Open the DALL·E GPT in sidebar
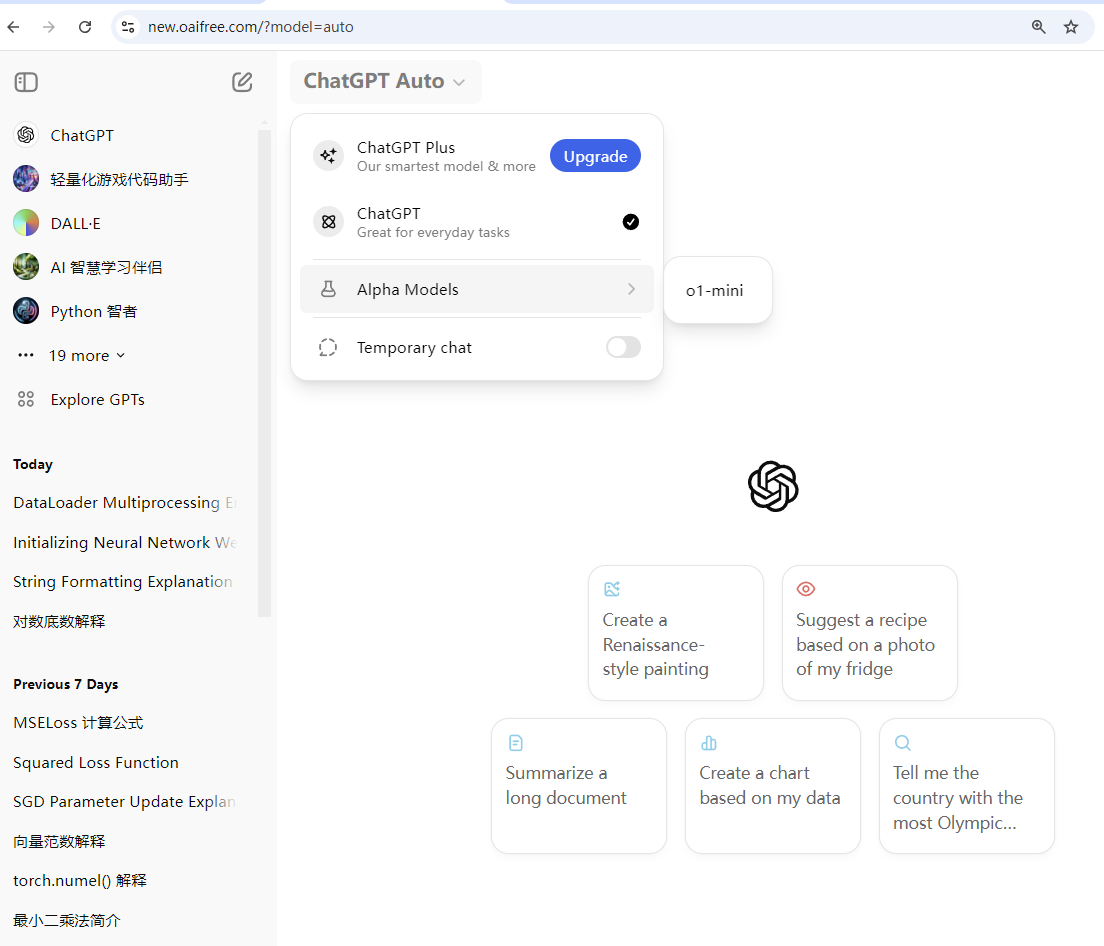The image size is (1104, 946). coord(75,223)
